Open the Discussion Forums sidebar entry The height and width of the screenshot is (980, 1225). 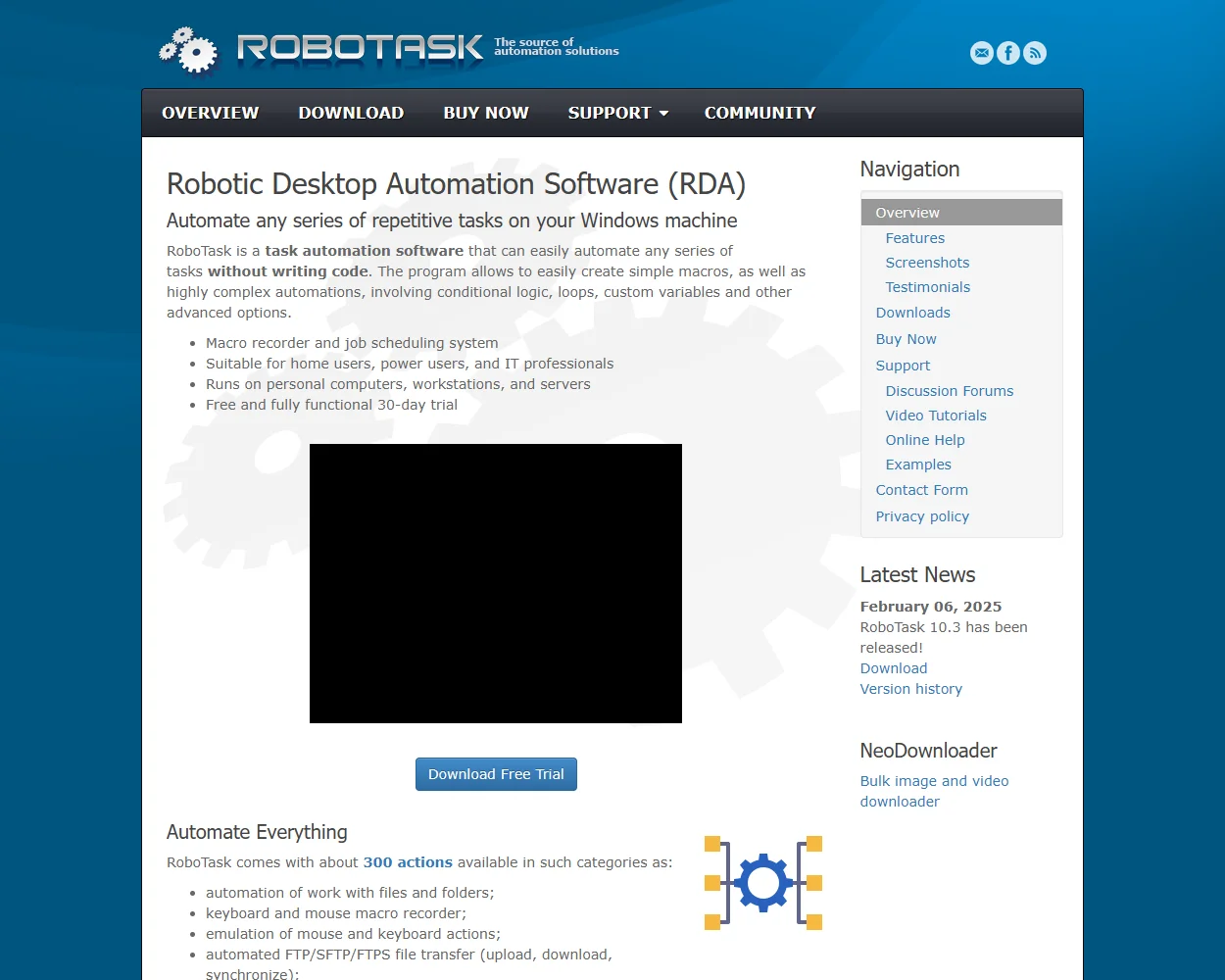(x=949, y=390)
